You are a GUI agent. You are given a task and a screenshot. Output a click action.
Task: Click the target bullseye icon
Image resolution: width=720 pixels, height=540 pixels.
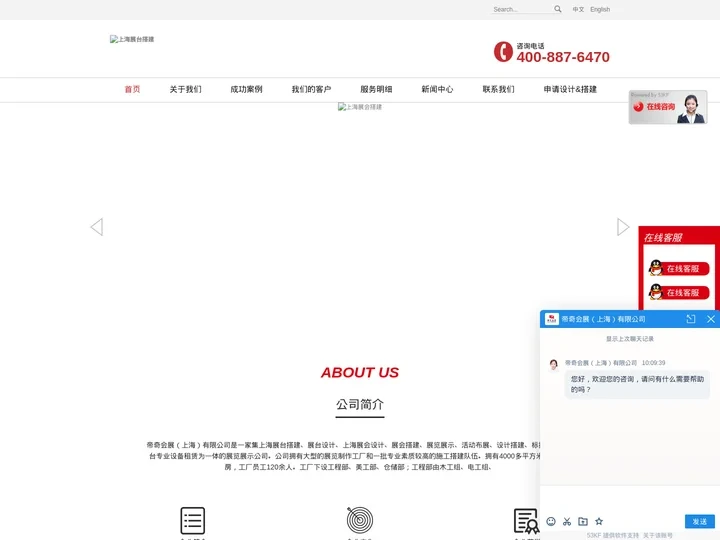360,520
